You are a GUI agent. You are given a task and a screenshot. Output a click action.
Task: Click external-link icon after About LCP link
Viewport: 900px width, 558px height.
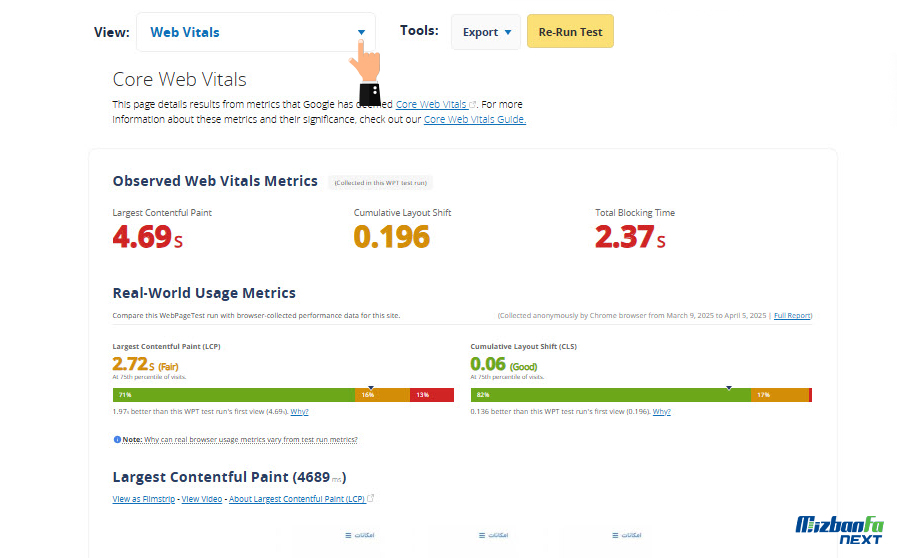tap(371, 498)
